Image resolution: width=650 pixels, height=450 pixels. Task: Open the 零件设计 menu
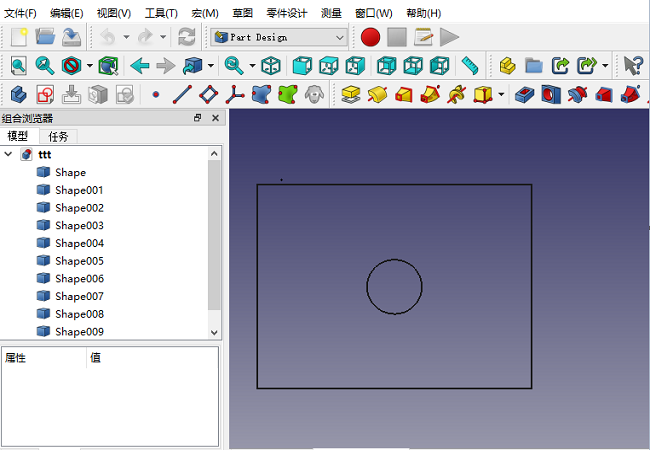pos(288,13)
